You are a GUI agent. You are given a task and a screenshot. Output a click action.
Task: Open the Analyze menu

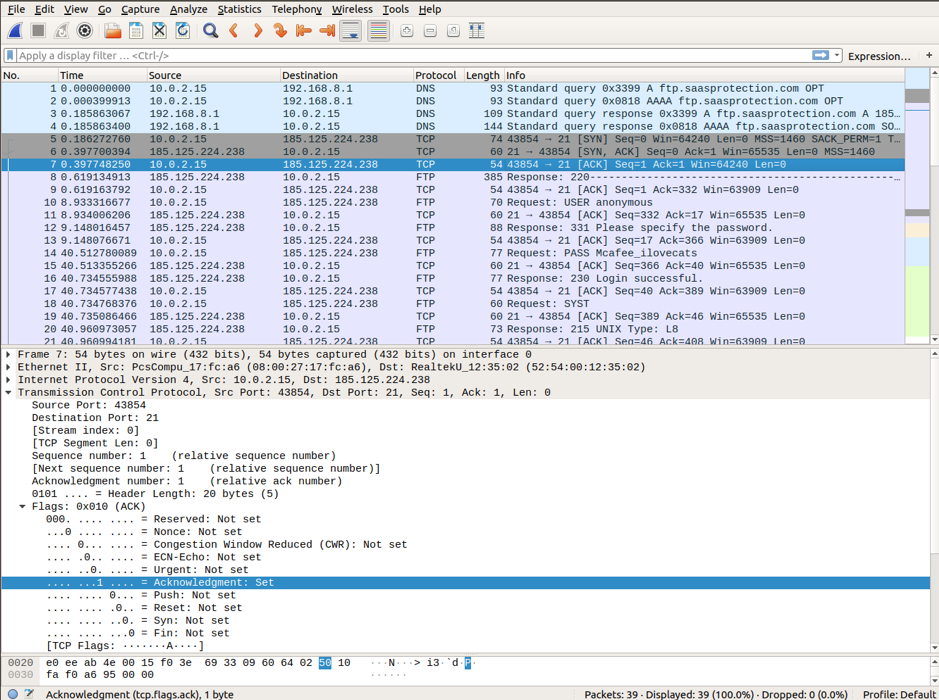pos(188,9)
